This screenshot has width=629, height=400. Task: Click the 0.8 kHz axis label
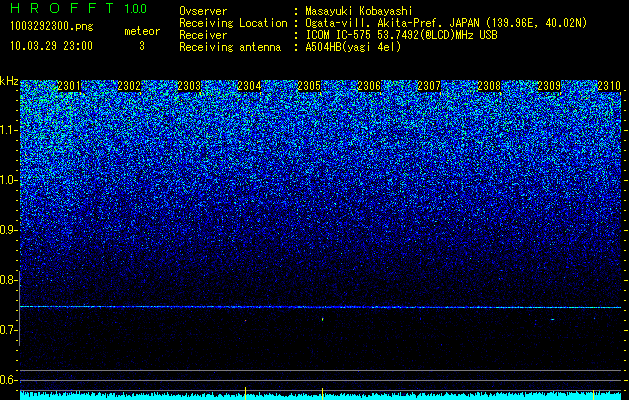point(8,280)
